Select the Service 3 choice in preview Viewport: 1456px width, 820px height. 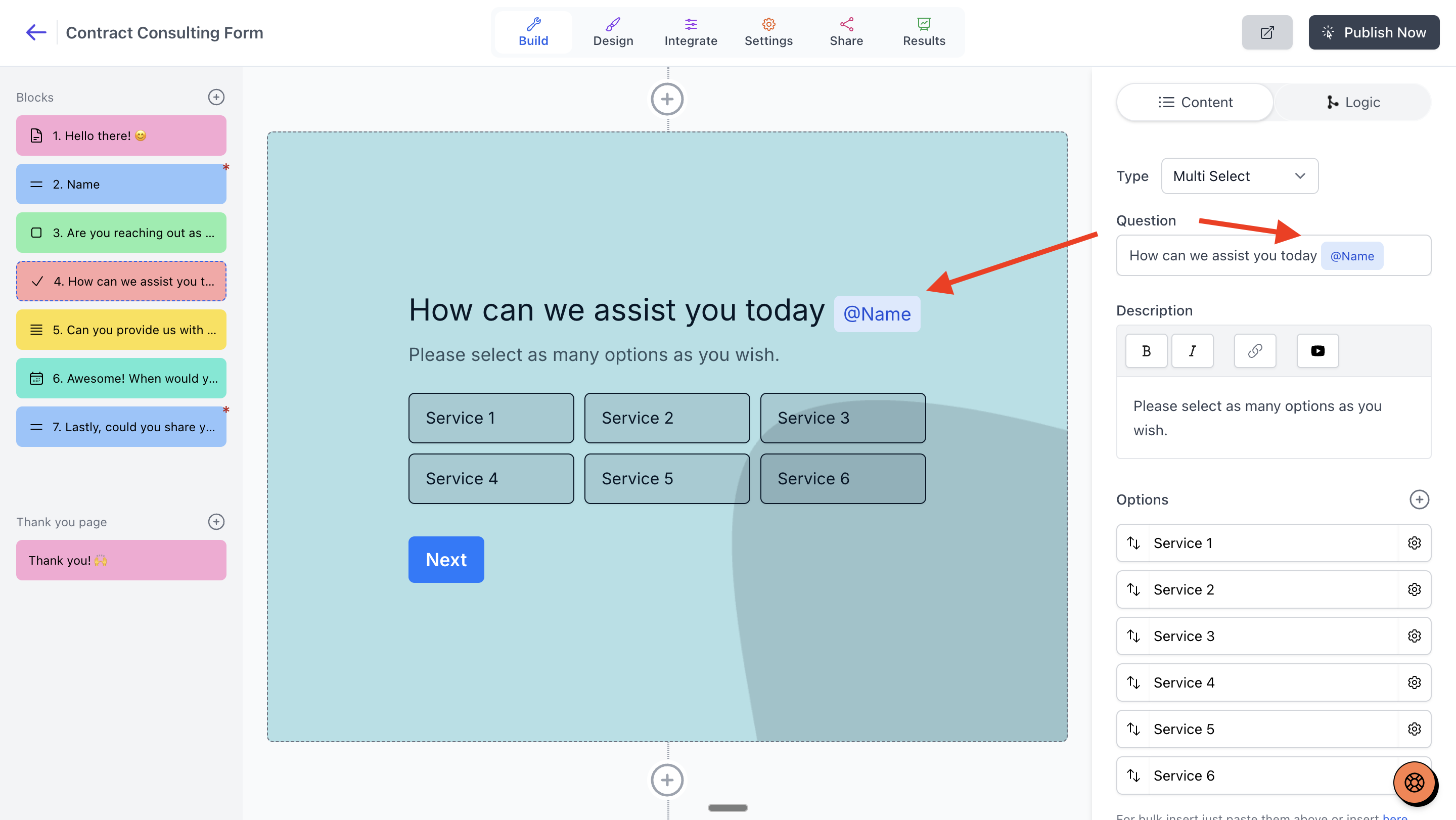coord(843,418)
